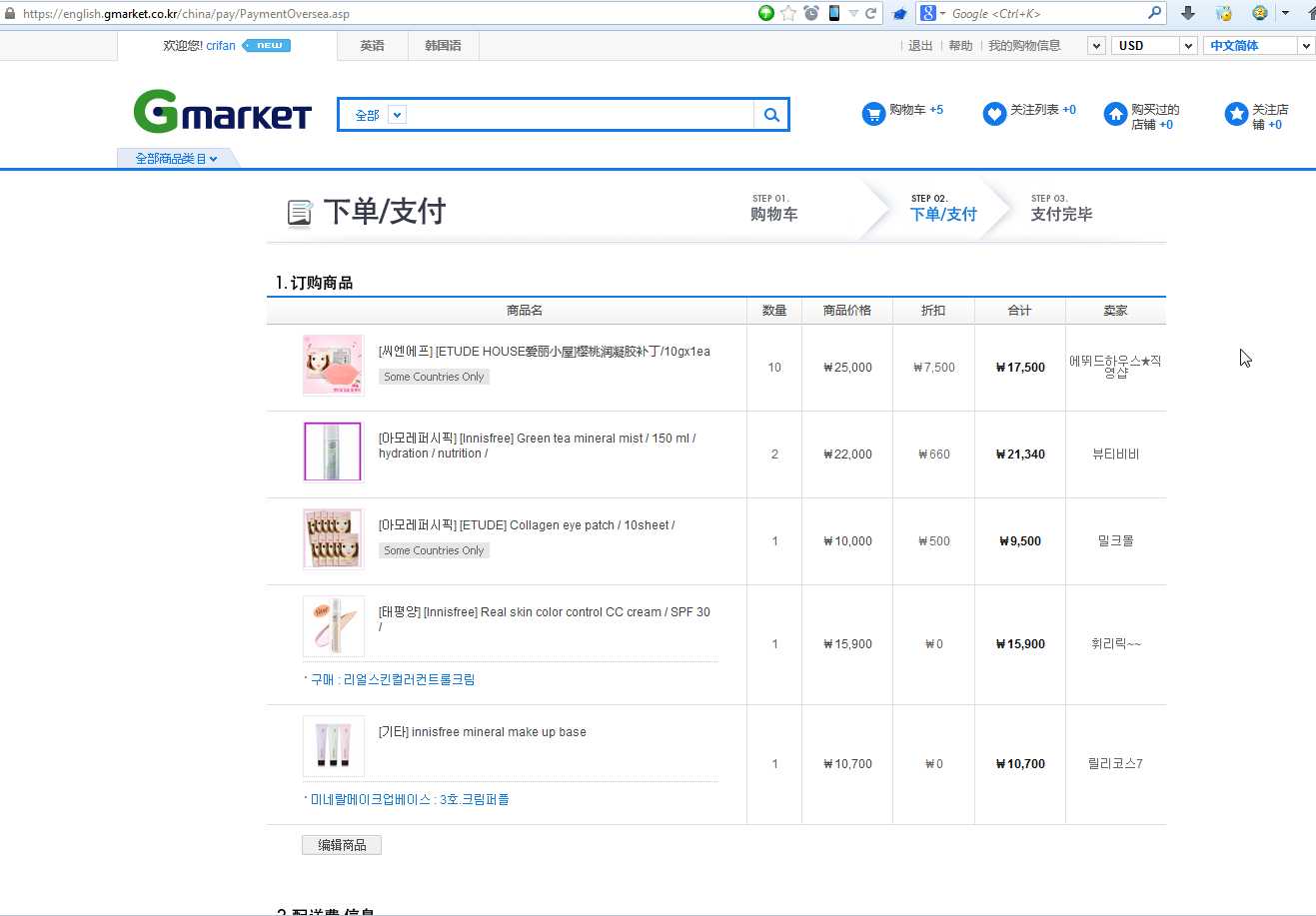Open 购买过的店铺 +0 link

1155,117
